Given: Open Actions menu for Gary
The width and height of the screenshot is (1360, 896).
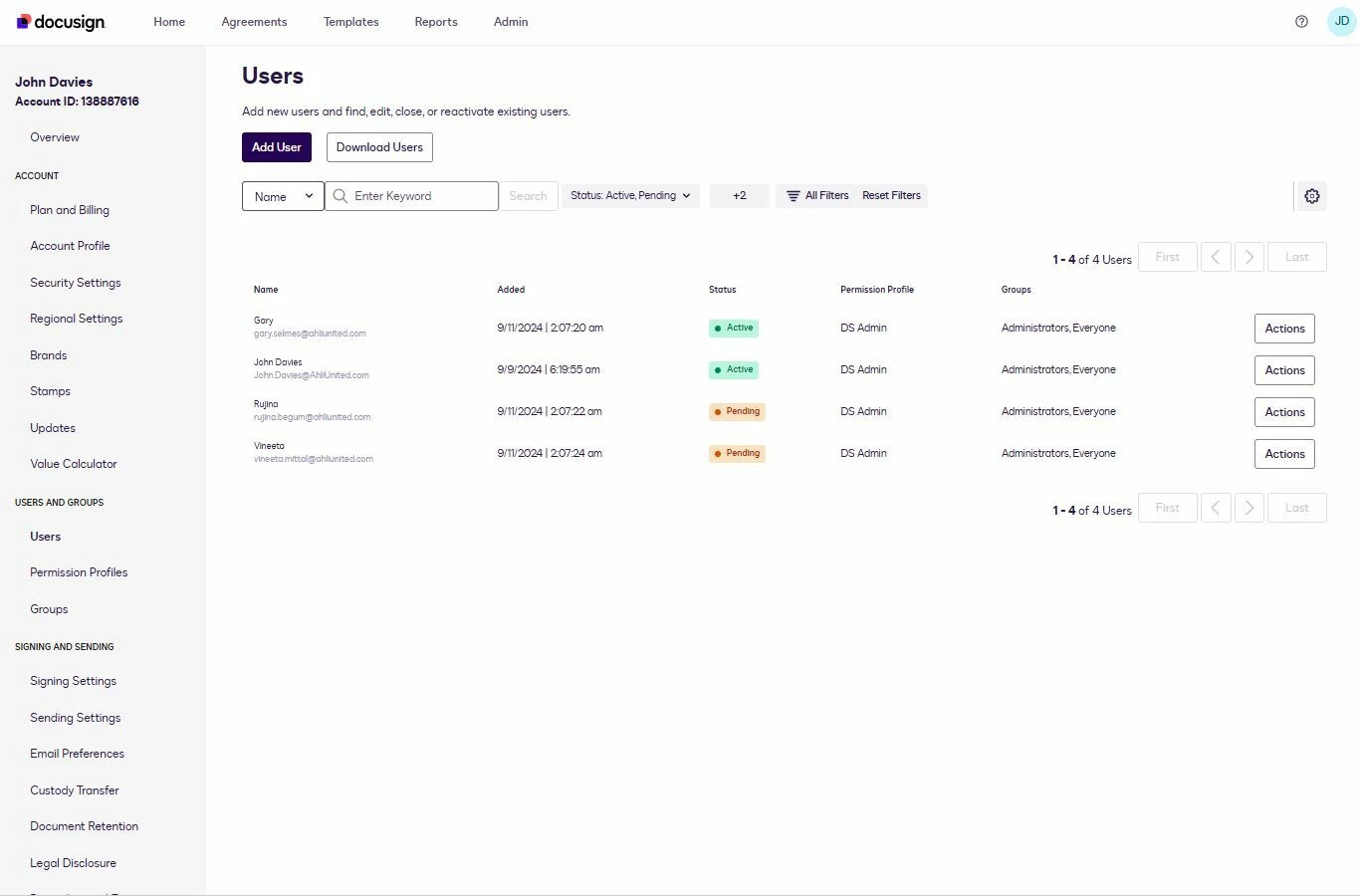Looking at the screenshot, I should [x=1284, y=329].
